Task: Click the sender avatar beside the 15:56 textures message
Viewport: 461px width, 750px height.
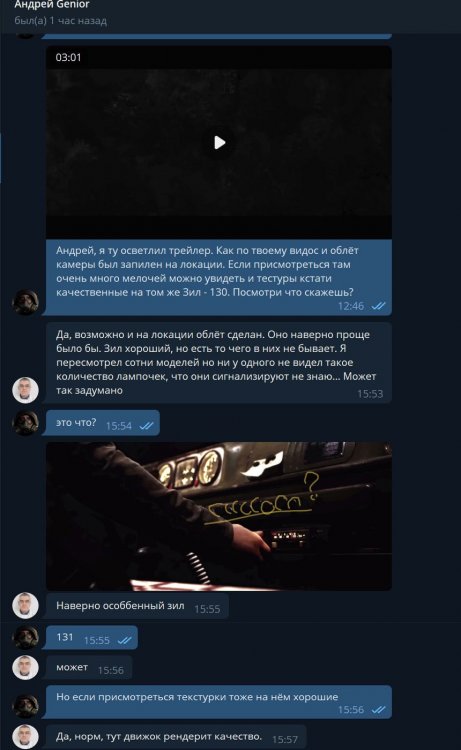Action: point(25,705)
